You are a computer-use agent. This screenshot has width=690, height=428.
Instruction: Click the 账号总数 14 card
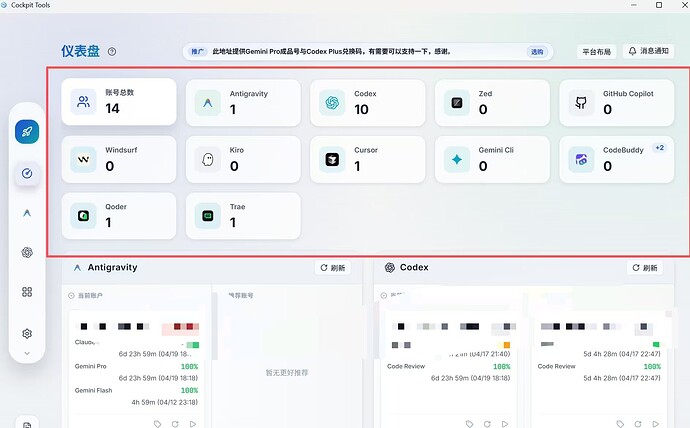pyautogui.click(x=119, y=102)
